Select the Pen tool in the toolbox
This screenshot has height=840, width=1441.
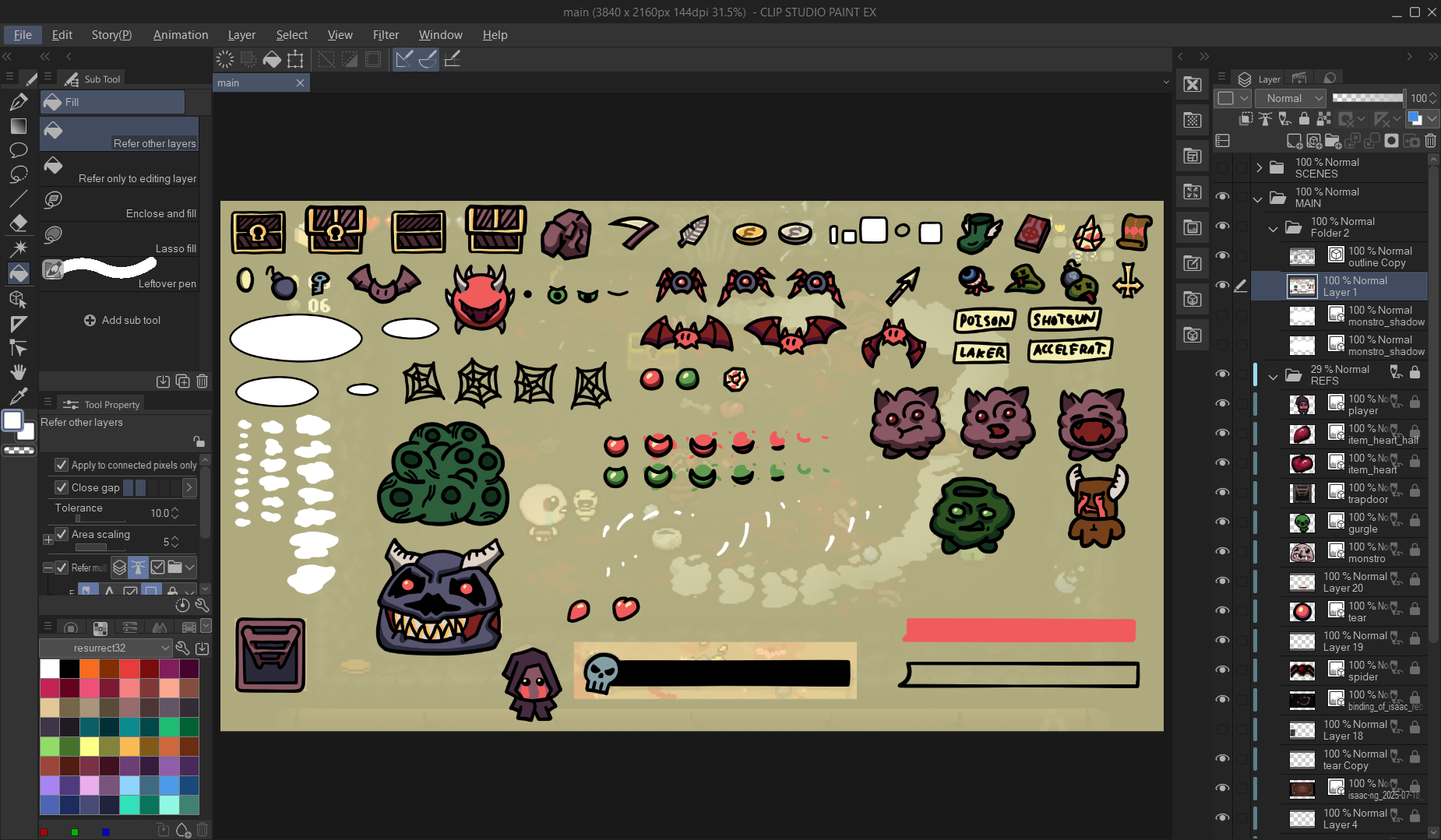click(x=19, y=102)
